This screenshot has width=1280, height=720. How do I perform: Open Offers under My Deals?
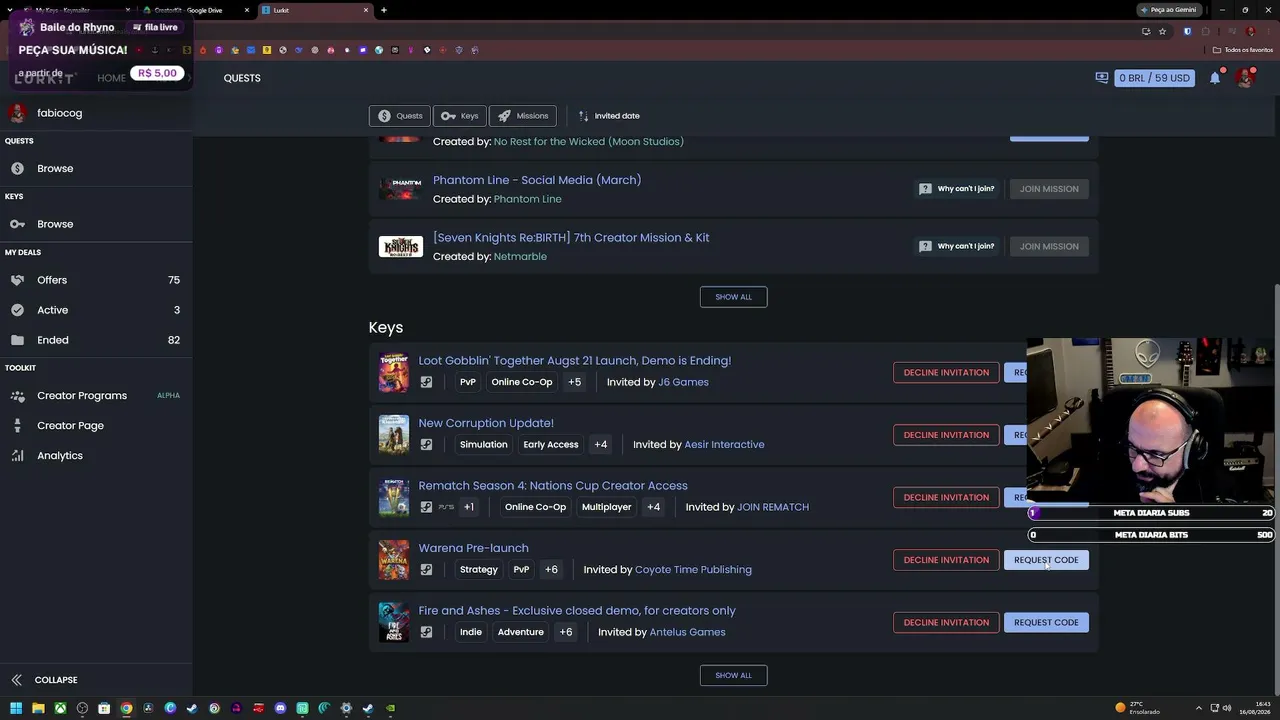coord(96,280)
